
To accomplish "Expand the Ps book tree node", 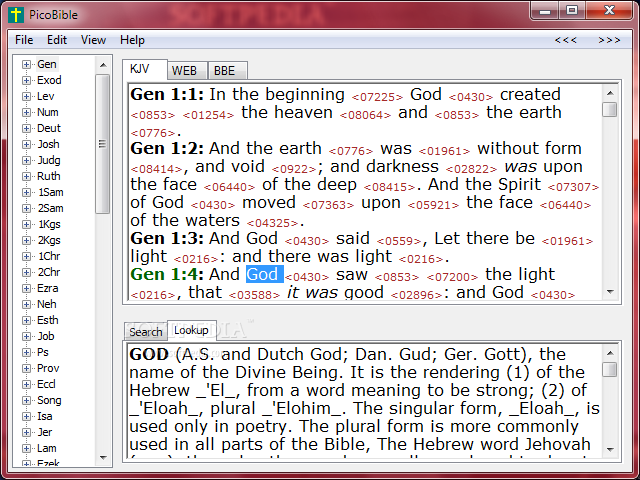I will (26, 352).
